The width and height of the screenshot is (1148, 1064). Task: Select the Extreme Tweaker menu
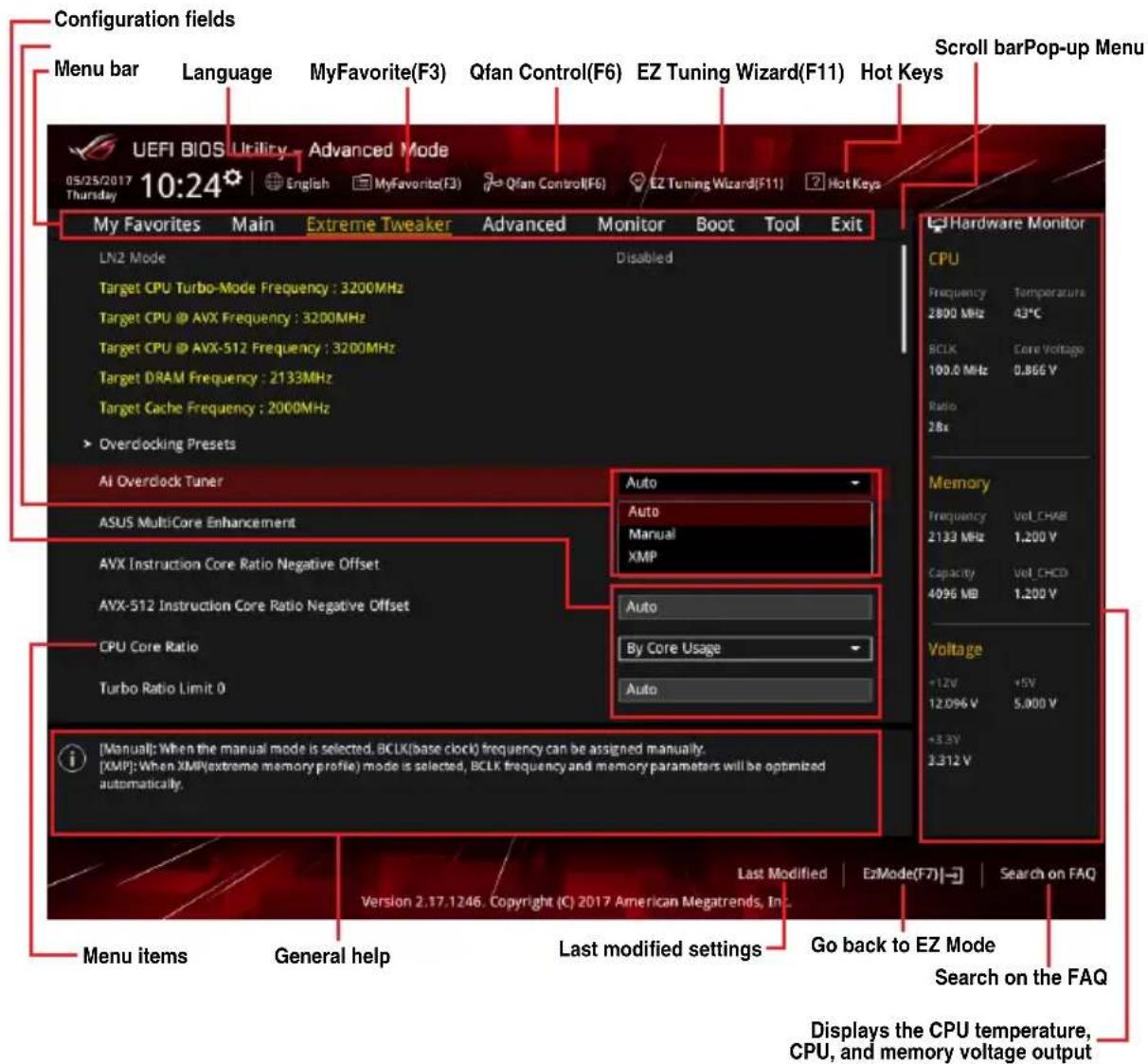[378, 225]
